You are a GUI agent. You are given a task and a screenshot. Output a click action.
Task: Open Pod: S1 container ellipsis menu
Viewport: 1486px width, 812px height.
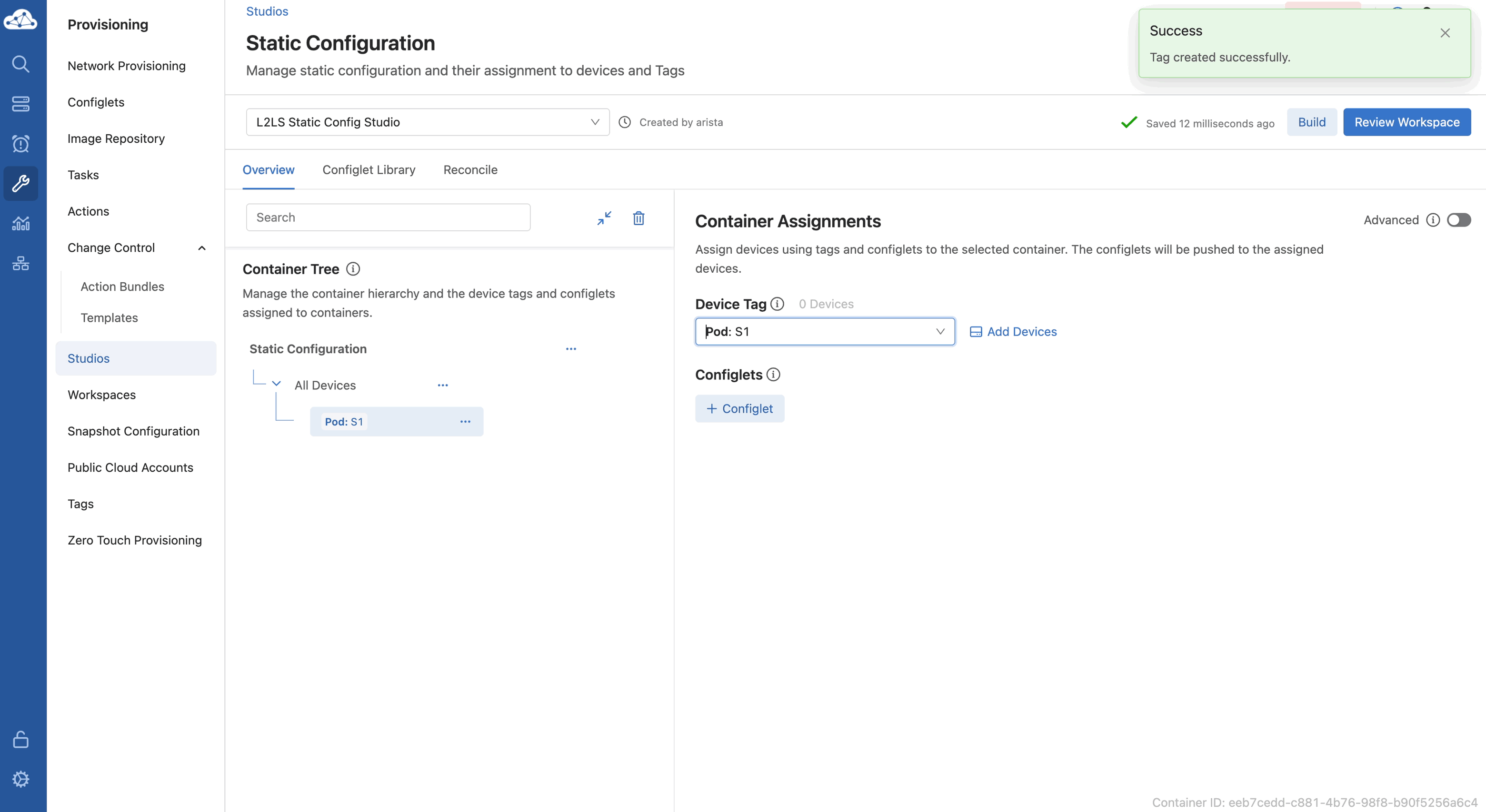pyautogui.click(x=465, y=422)
